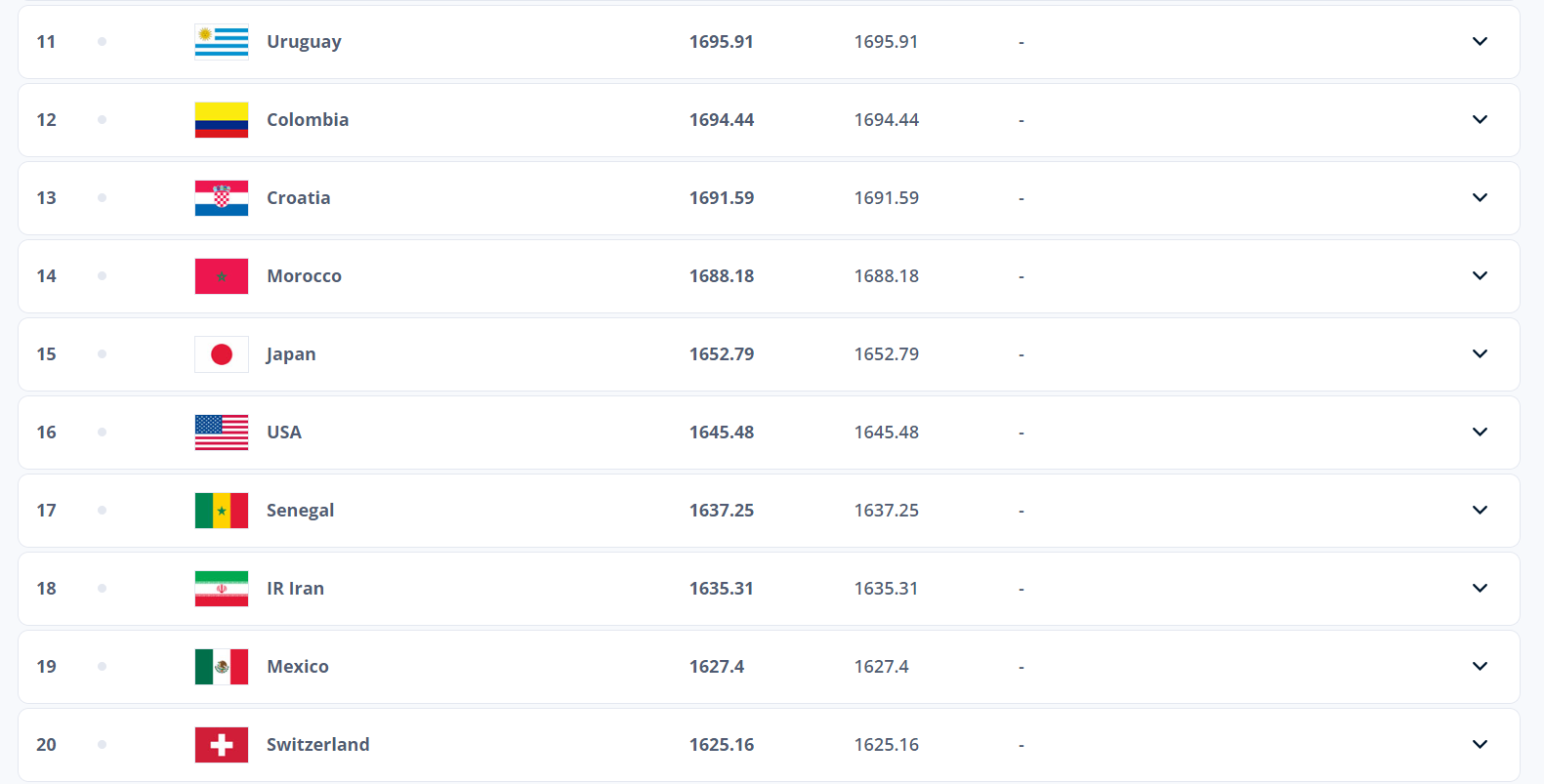Click the Japan flag icon

tap(222, 354)
